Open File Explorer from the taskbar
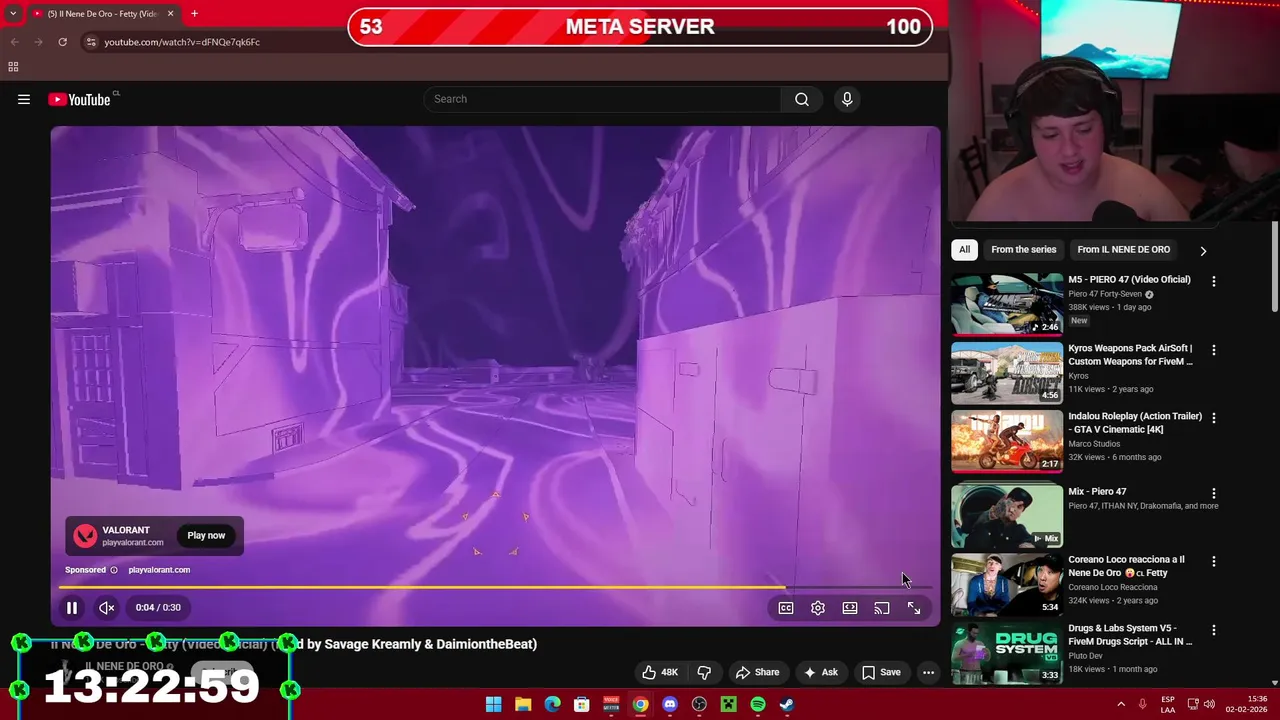The height and width of the screenshot is (720, 1280). pyautogui.click(x=523, y=705)
